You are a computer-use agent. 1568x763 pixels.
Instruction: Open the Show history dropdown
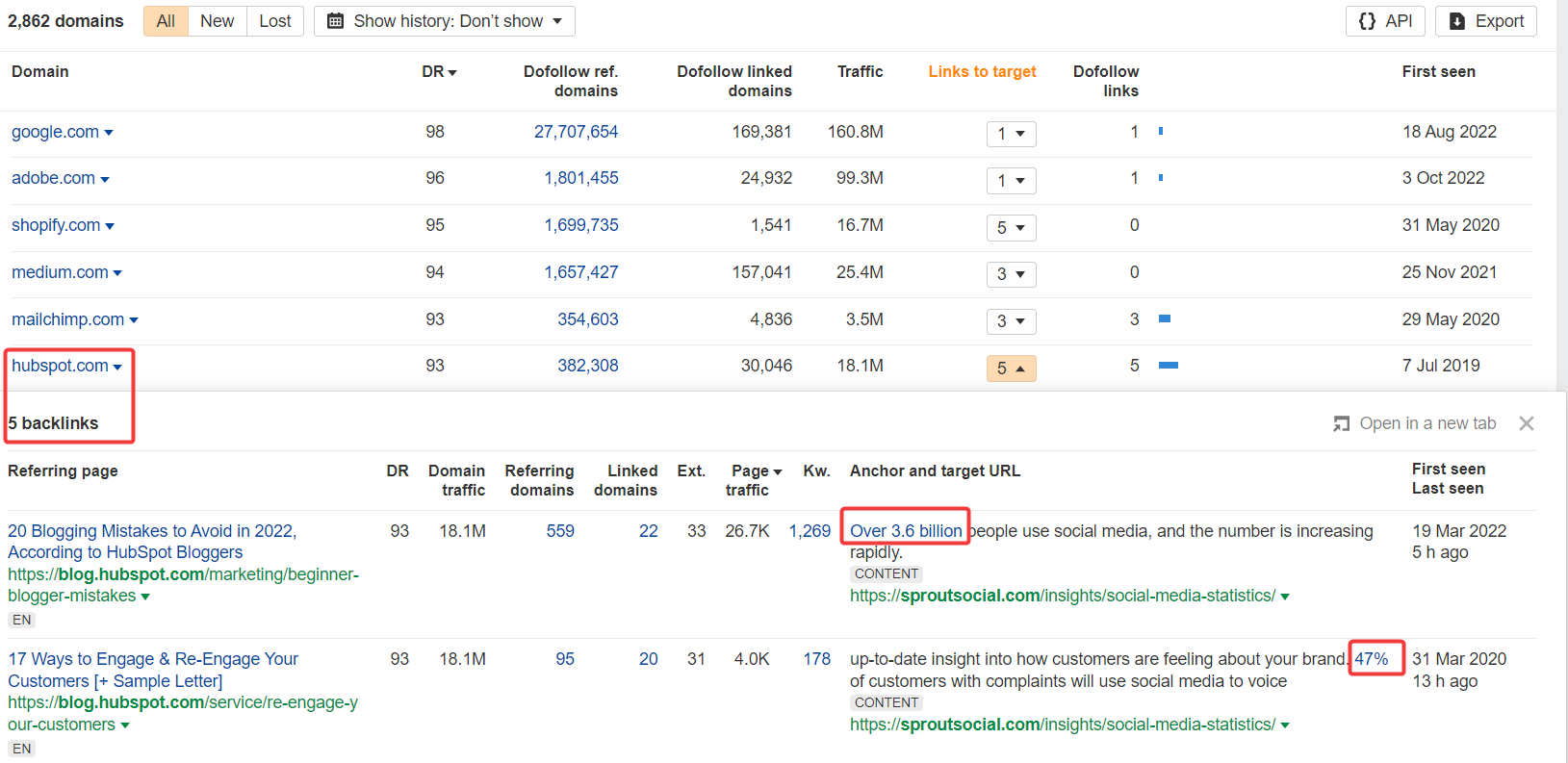[x=444, y=21]
